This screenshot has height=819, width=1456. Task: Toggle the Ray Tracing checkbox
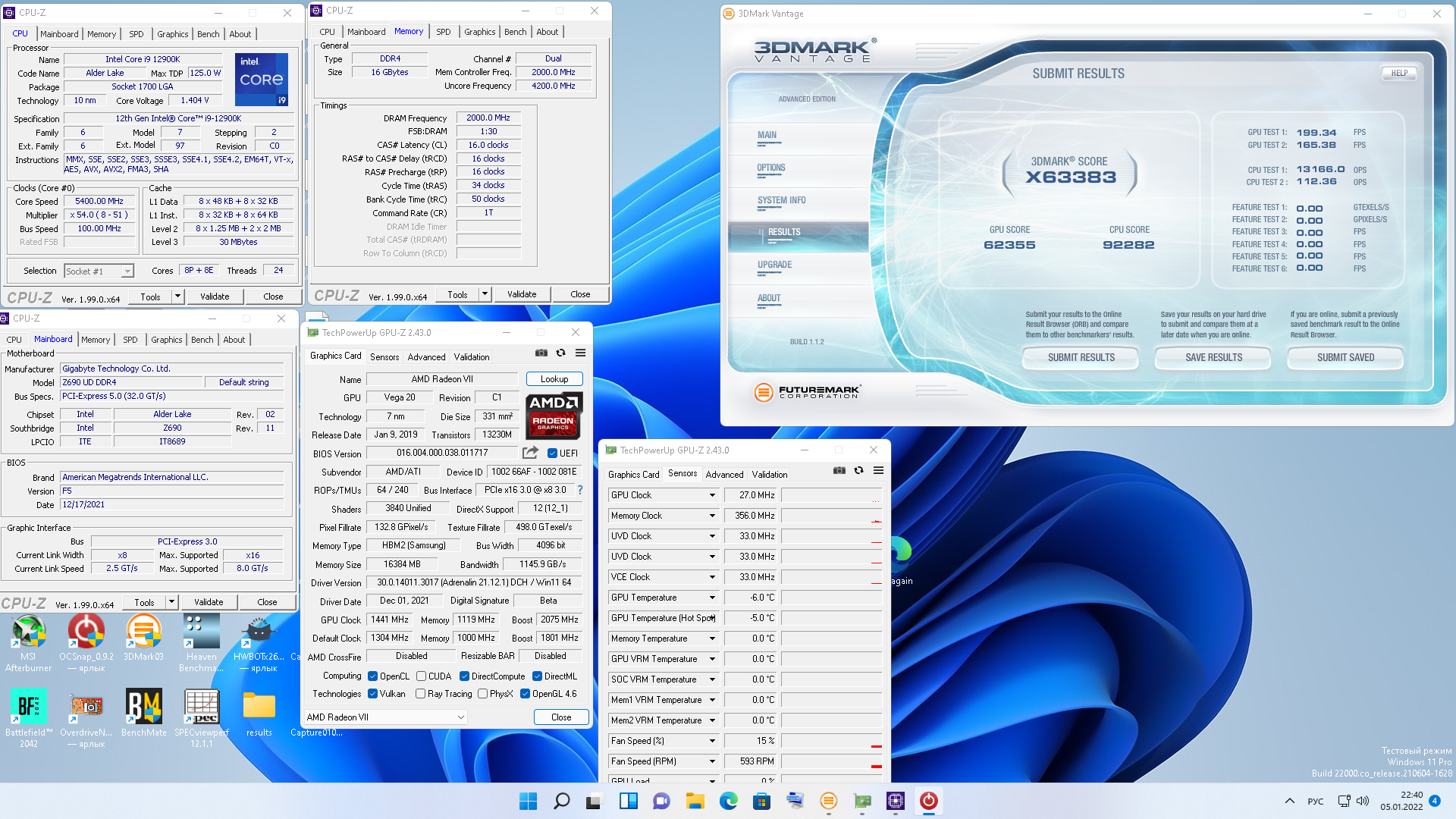tap(421, 694)
